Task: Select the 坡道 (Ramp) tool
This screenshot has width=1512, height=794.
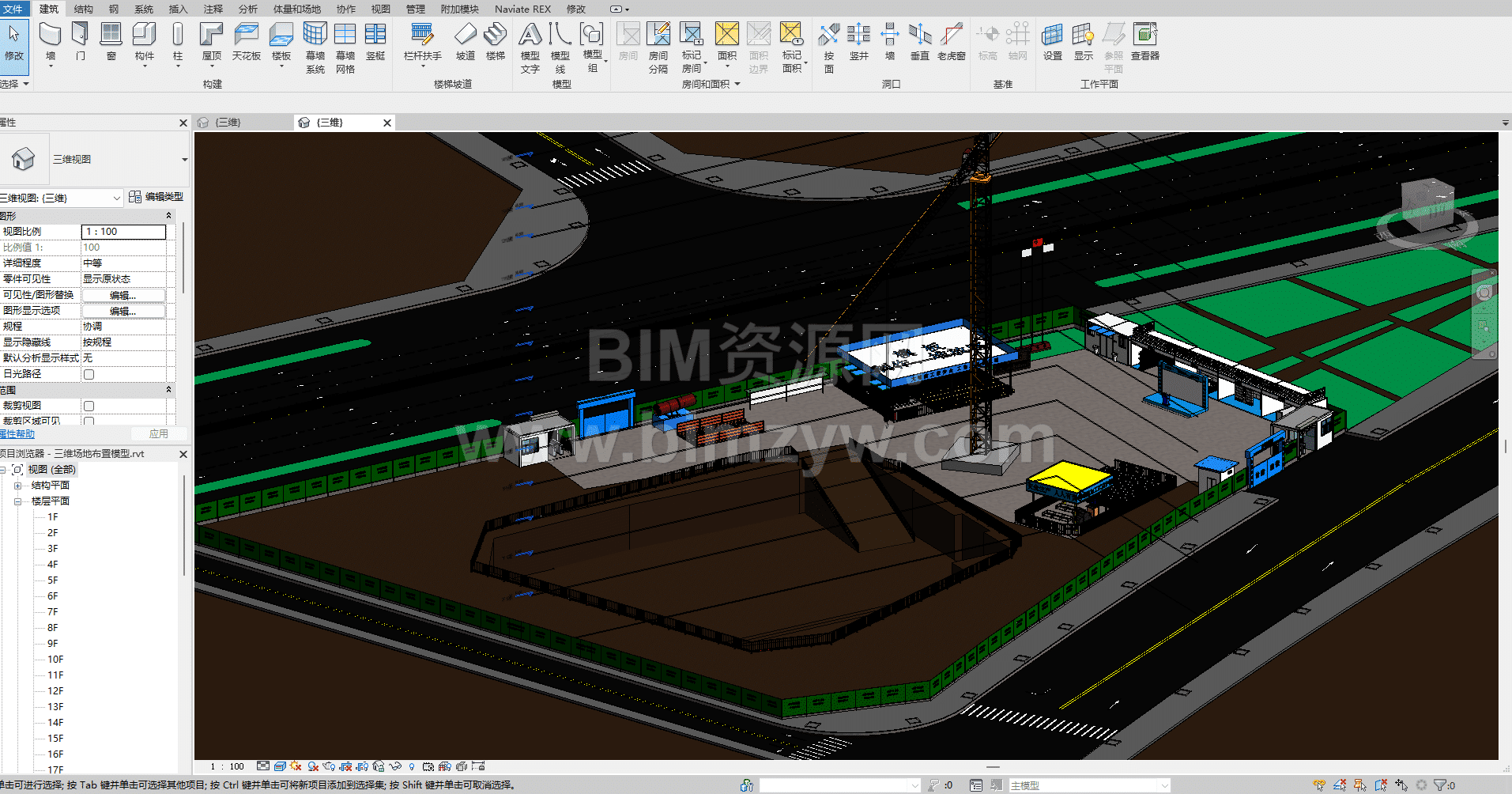Action: pos(465,43)
